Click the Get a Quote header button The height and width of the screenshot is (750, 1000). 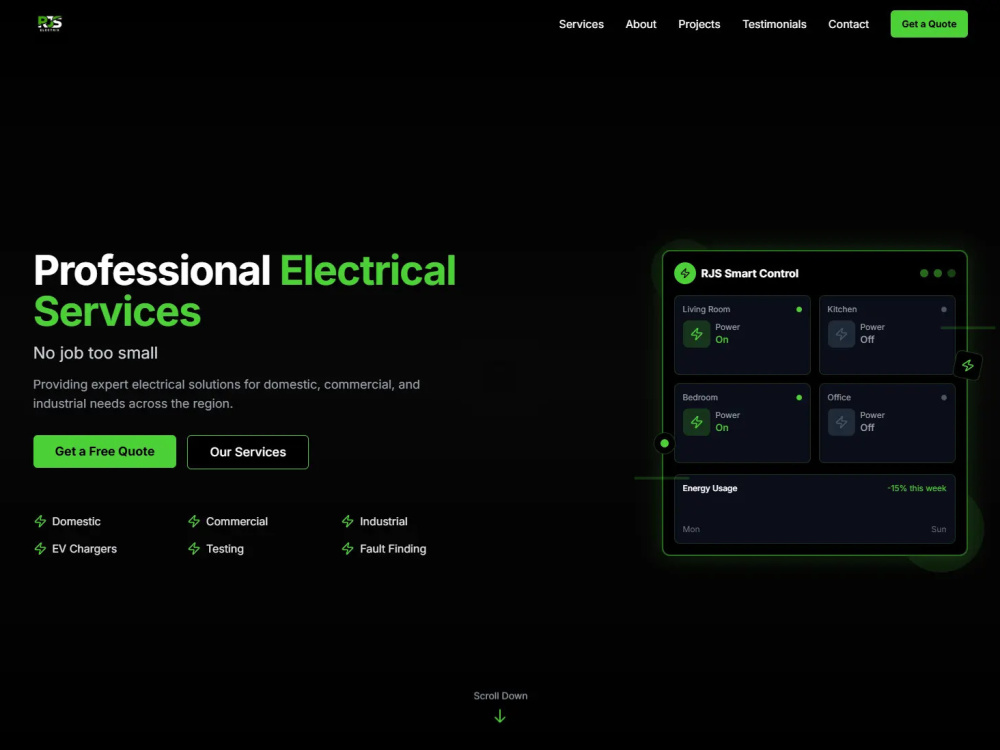pos(929,24)
